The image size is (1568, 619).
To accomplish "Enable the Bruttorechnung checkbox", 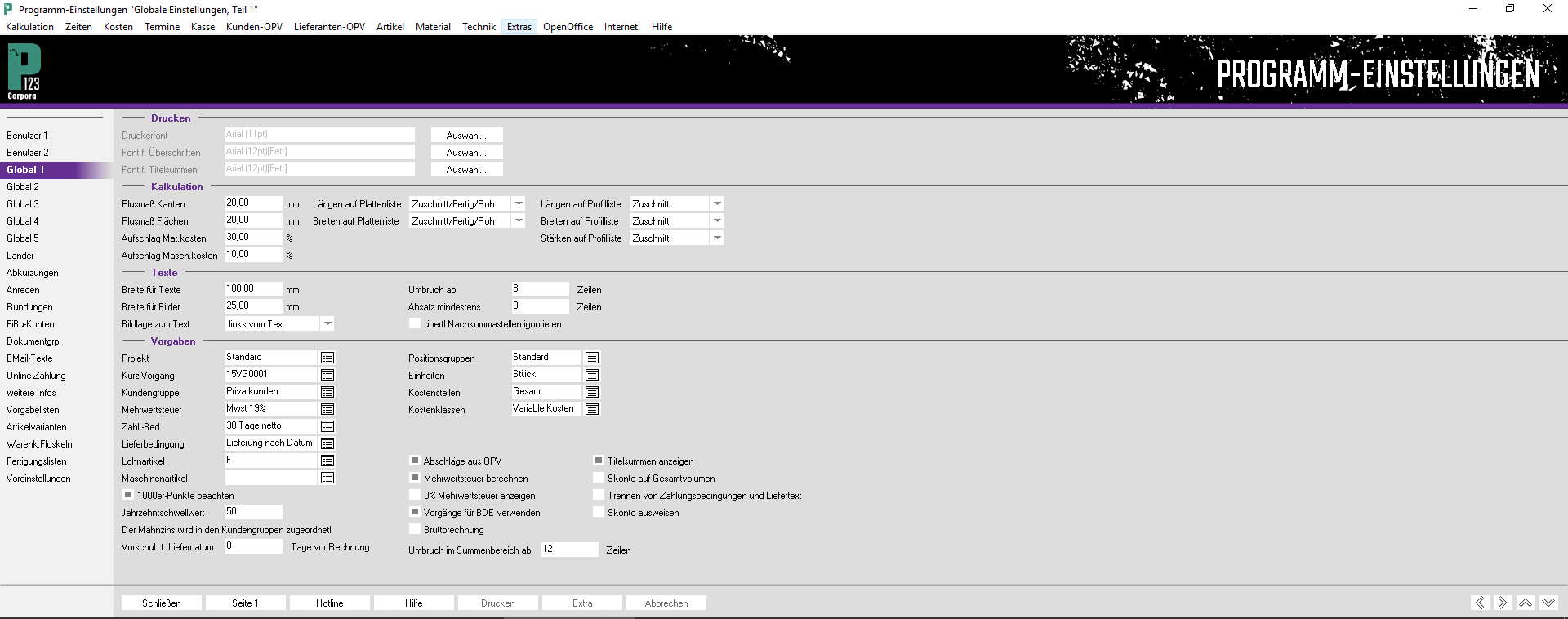I will [415, 529].
